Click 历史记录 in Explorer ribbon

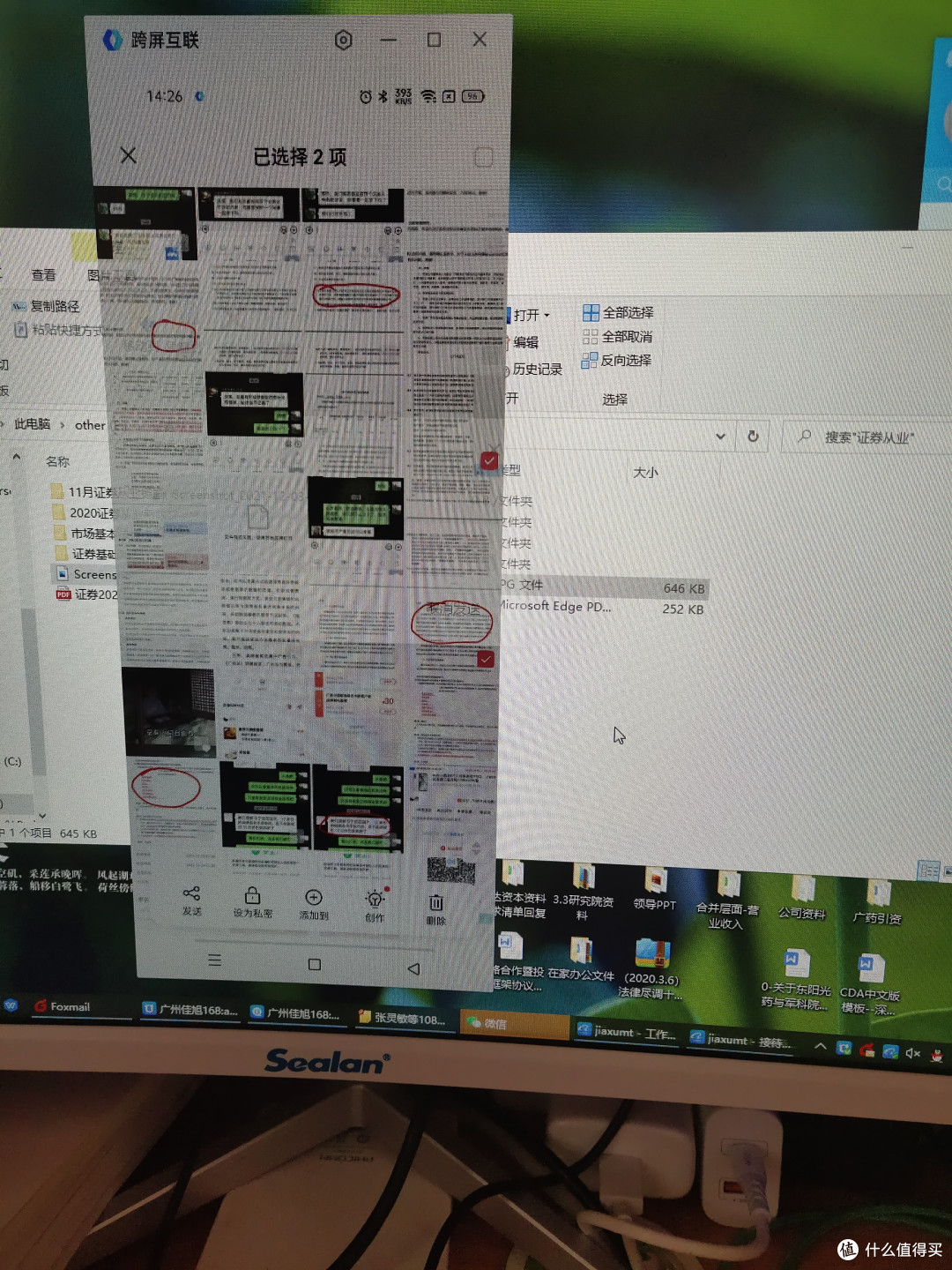pos(536,369)
